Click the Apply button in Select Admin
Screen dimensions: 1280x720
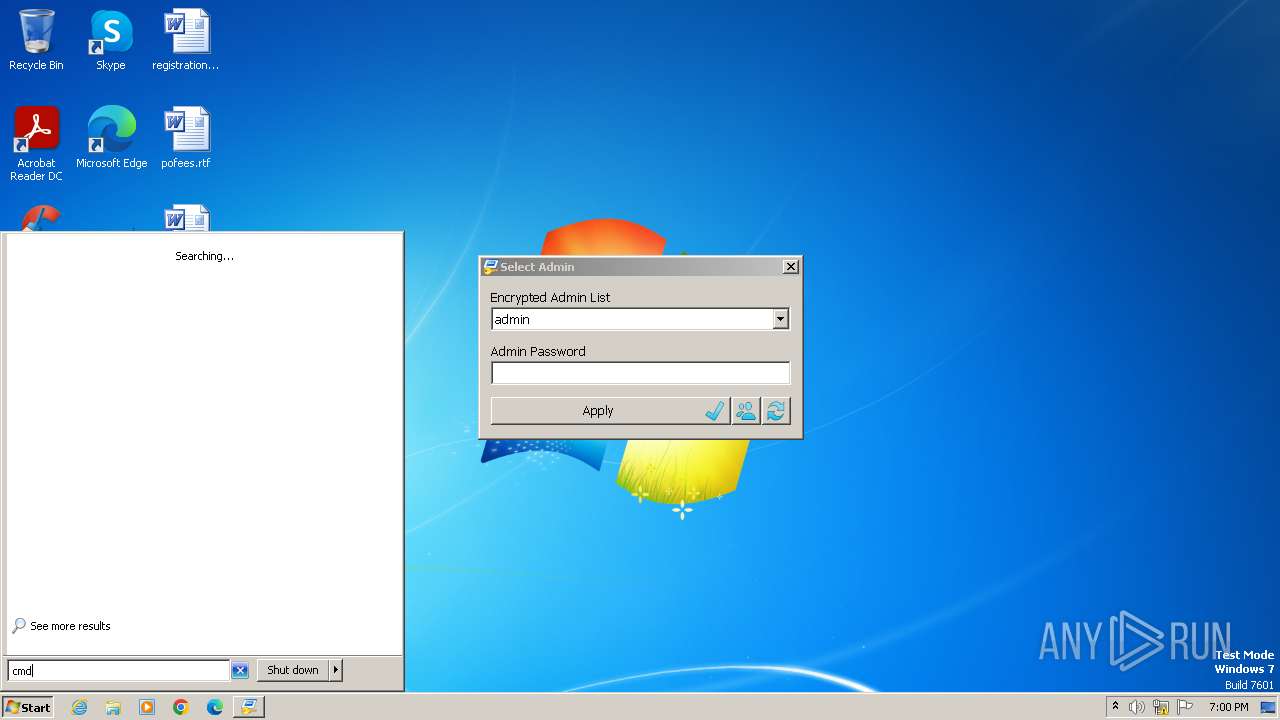[609, 411]
